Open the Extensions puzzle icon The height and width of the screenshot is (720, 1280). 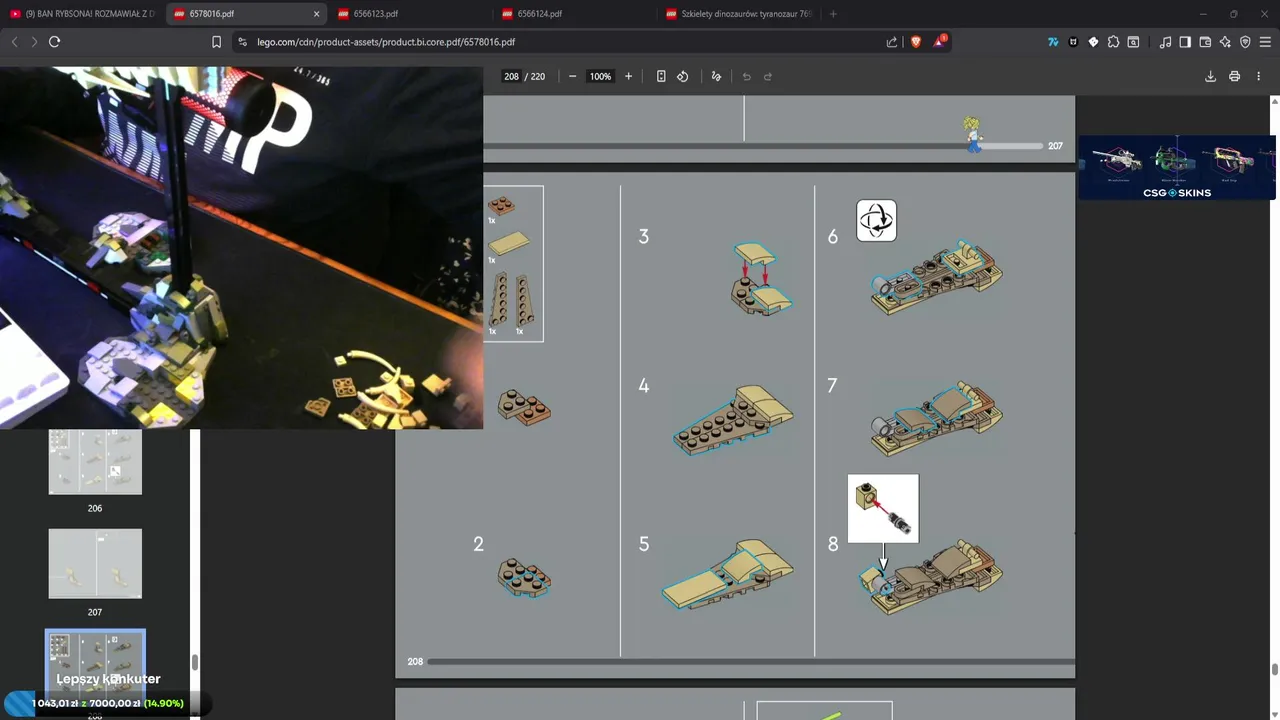click(x=1113, y=42)
